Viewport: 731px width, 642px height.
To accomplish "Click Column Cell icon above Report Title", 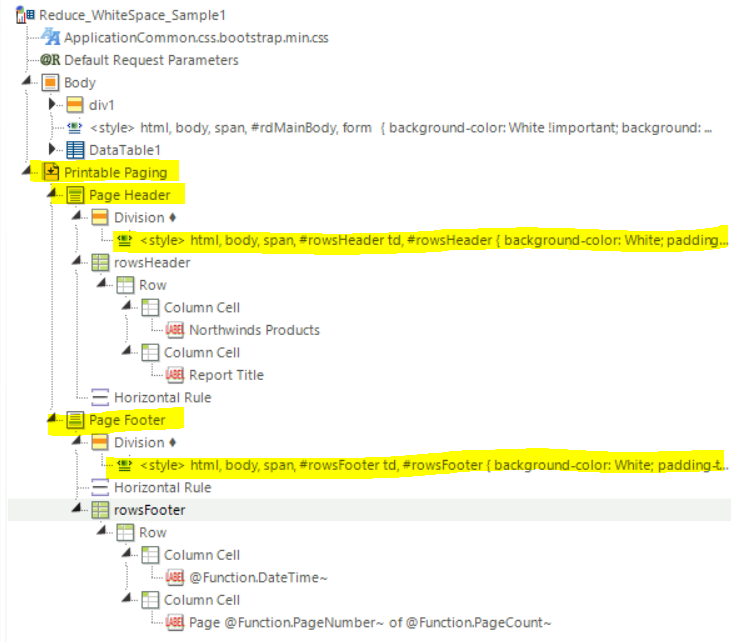I will 150,352.
